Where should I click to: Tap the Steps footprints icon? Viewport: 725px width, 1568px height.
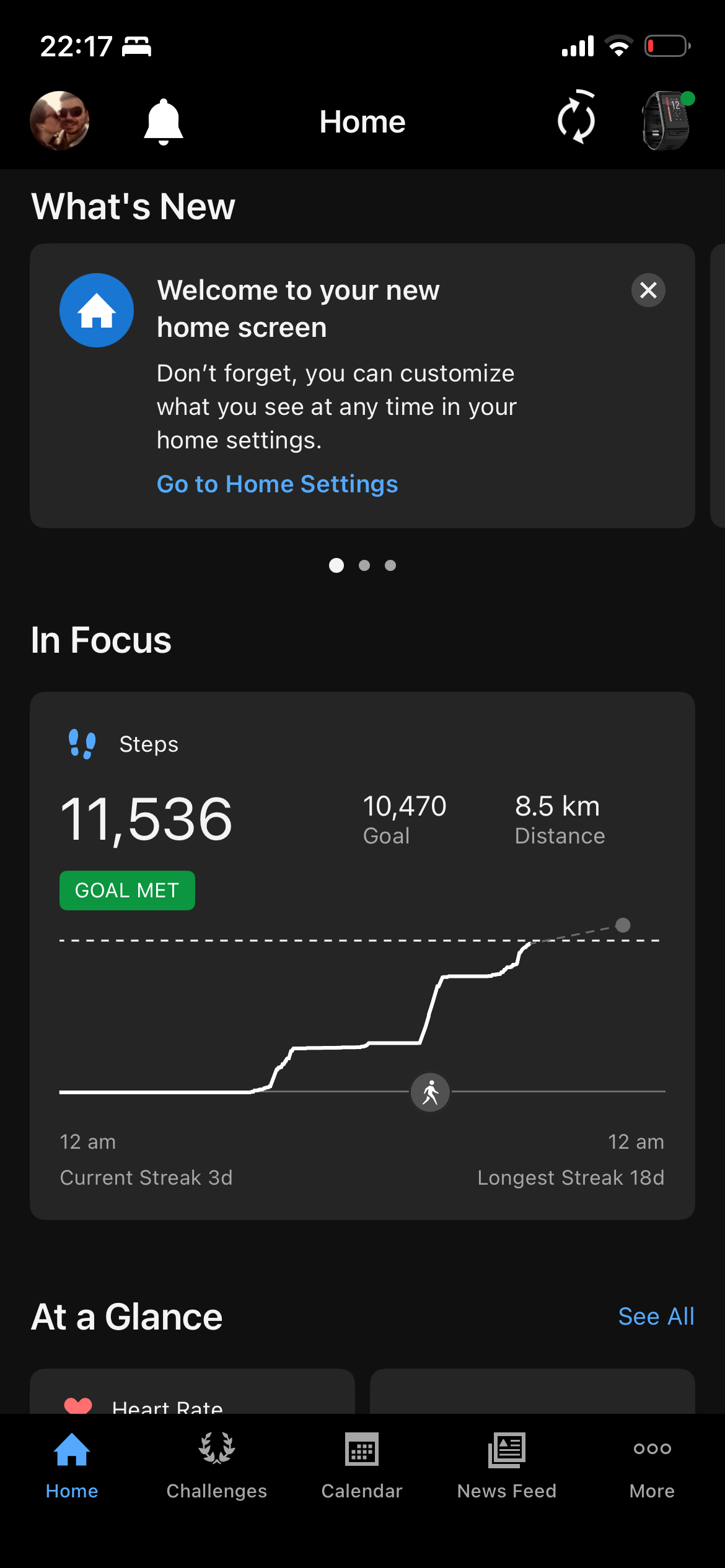coord(82,744)
